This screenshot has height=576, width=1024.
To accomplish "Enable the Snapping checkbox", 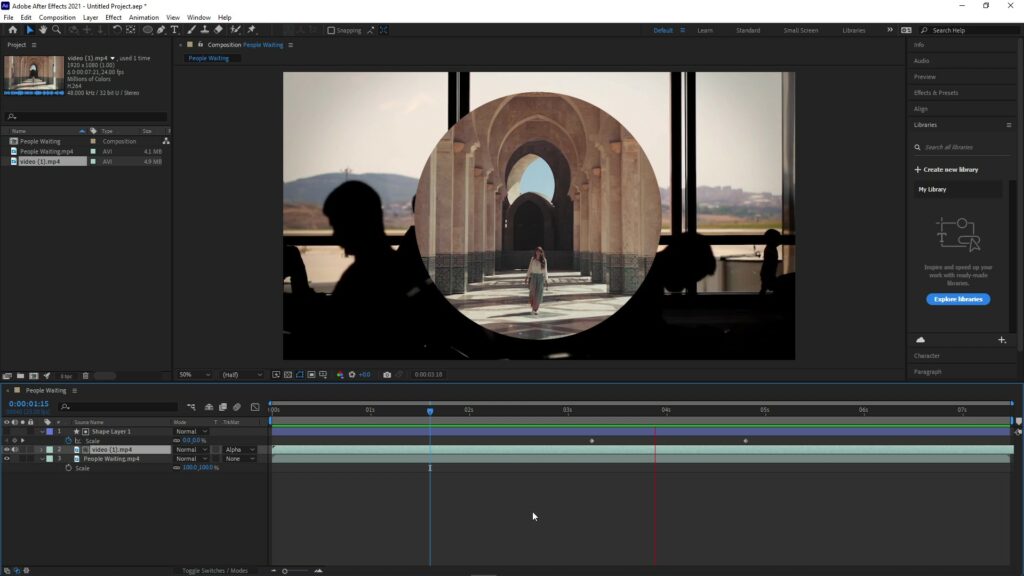I will [332, 30].
